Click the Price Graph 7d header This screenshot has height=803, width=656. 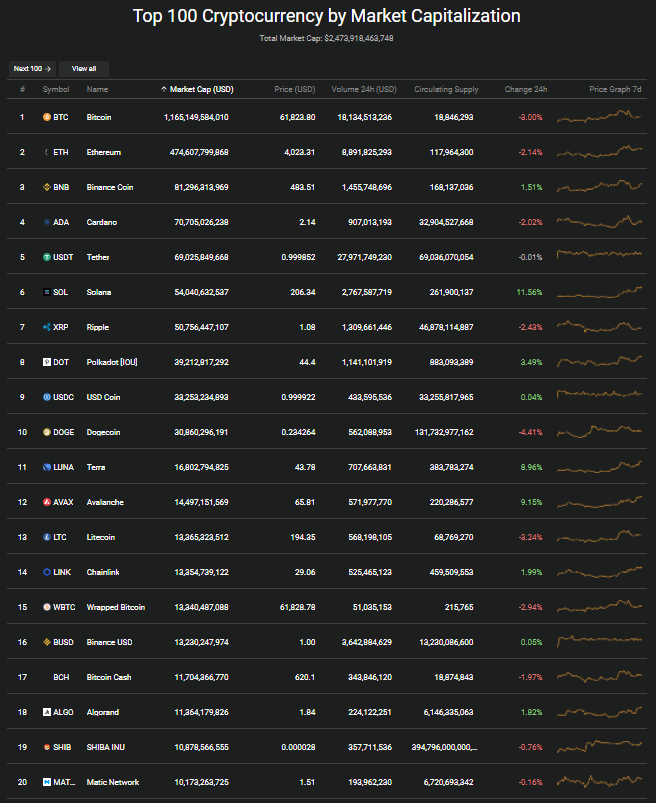pos(615,89)
